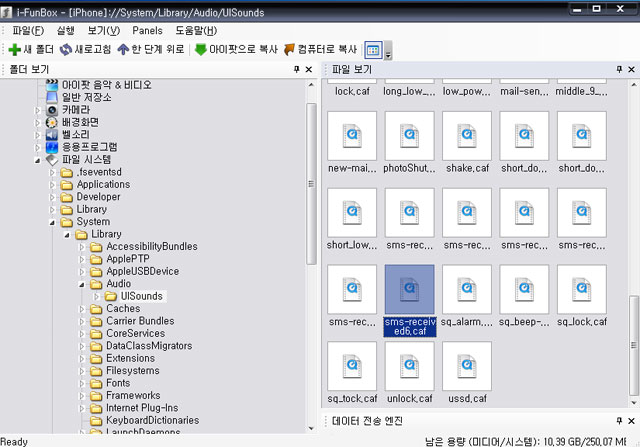Collapse the System folder node
Screen dimensions: 640x447
(52, 222)
